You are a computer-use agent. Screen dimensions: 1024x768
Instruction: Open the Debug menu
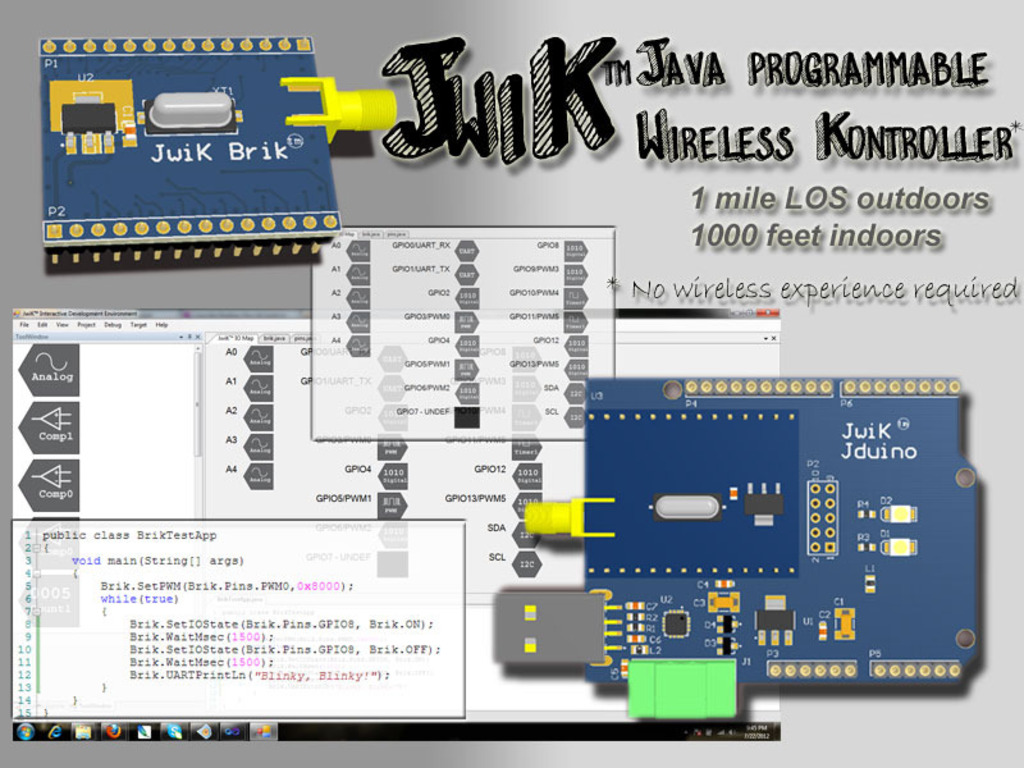112,325
